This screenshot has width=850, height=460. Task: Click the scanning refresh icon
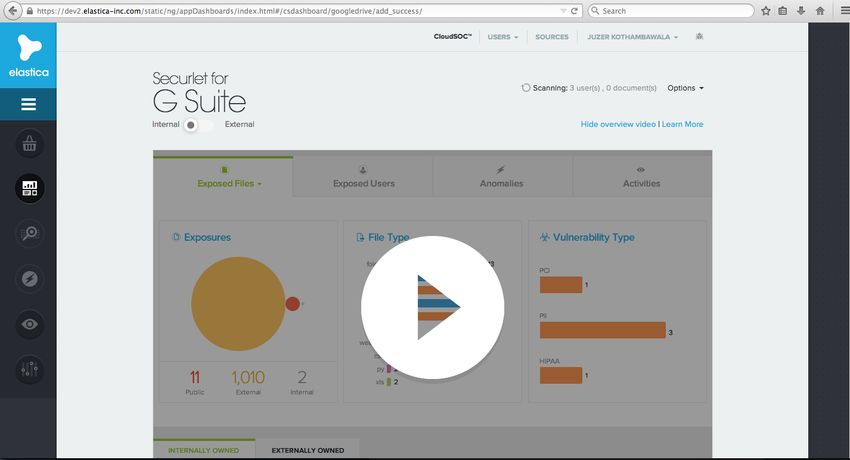(525, 87)
